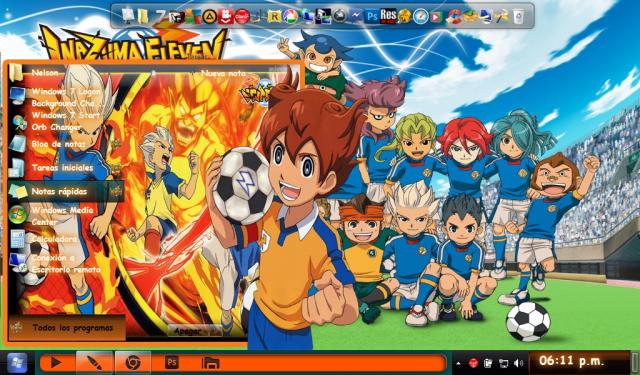Launch the Res app from the dock
640x375 pixels.
[388, 16]
